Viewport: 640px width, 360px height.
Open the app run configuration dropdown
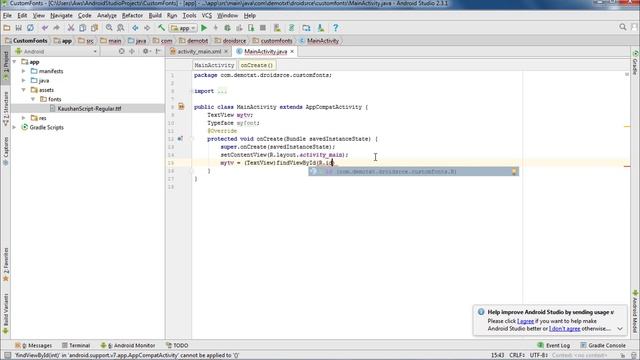click(183, 28)
